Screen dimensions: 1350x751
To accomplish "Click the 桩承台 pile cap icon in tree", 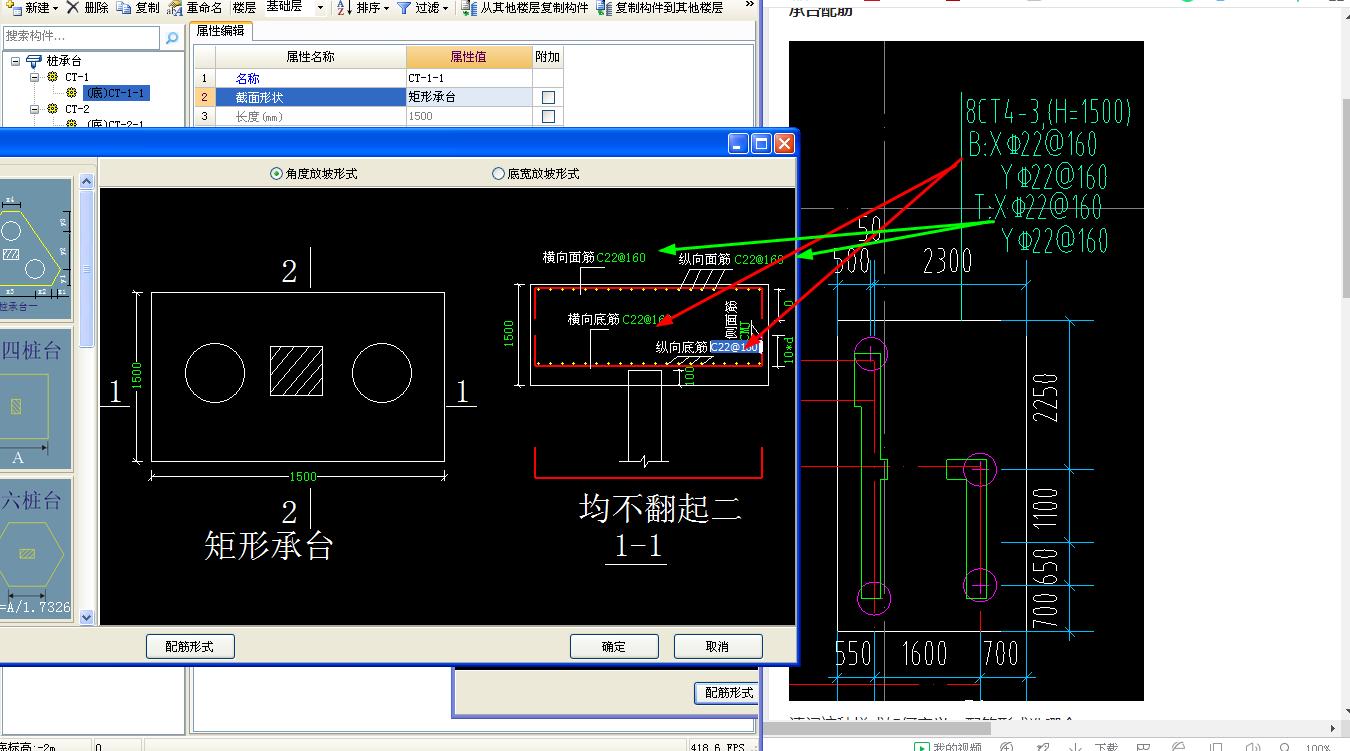I will (x=35, y=61).
